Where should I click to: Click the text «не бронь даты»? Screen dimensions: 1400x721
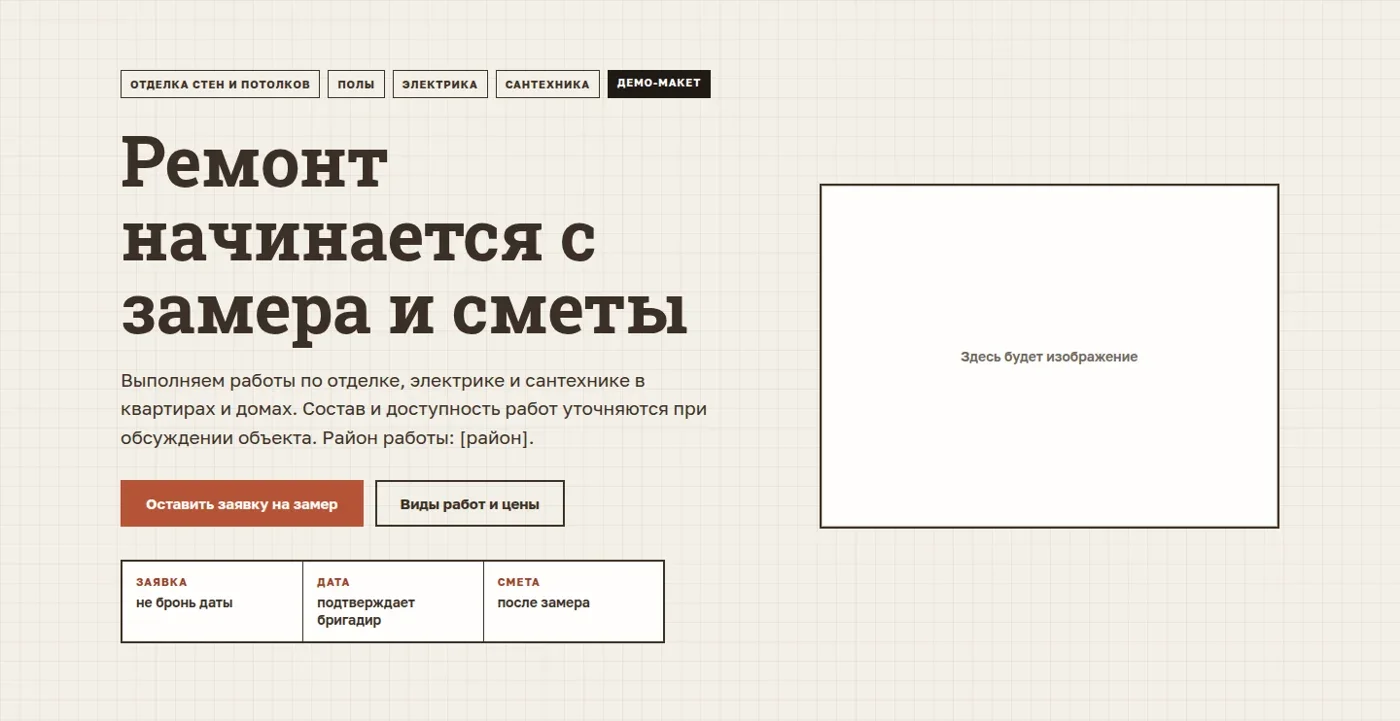(x=184, y=603)
